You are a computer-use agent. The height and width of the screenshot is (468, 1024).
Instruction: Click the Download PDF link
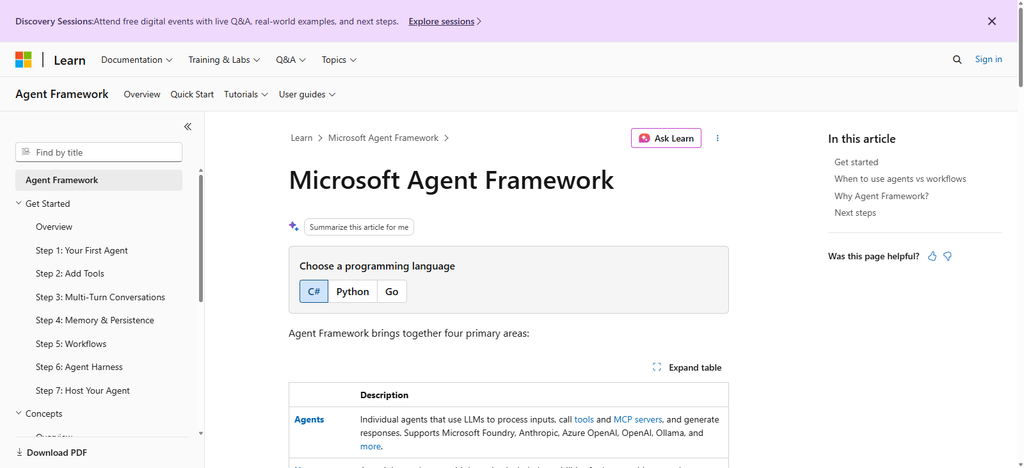coord(51,452)
